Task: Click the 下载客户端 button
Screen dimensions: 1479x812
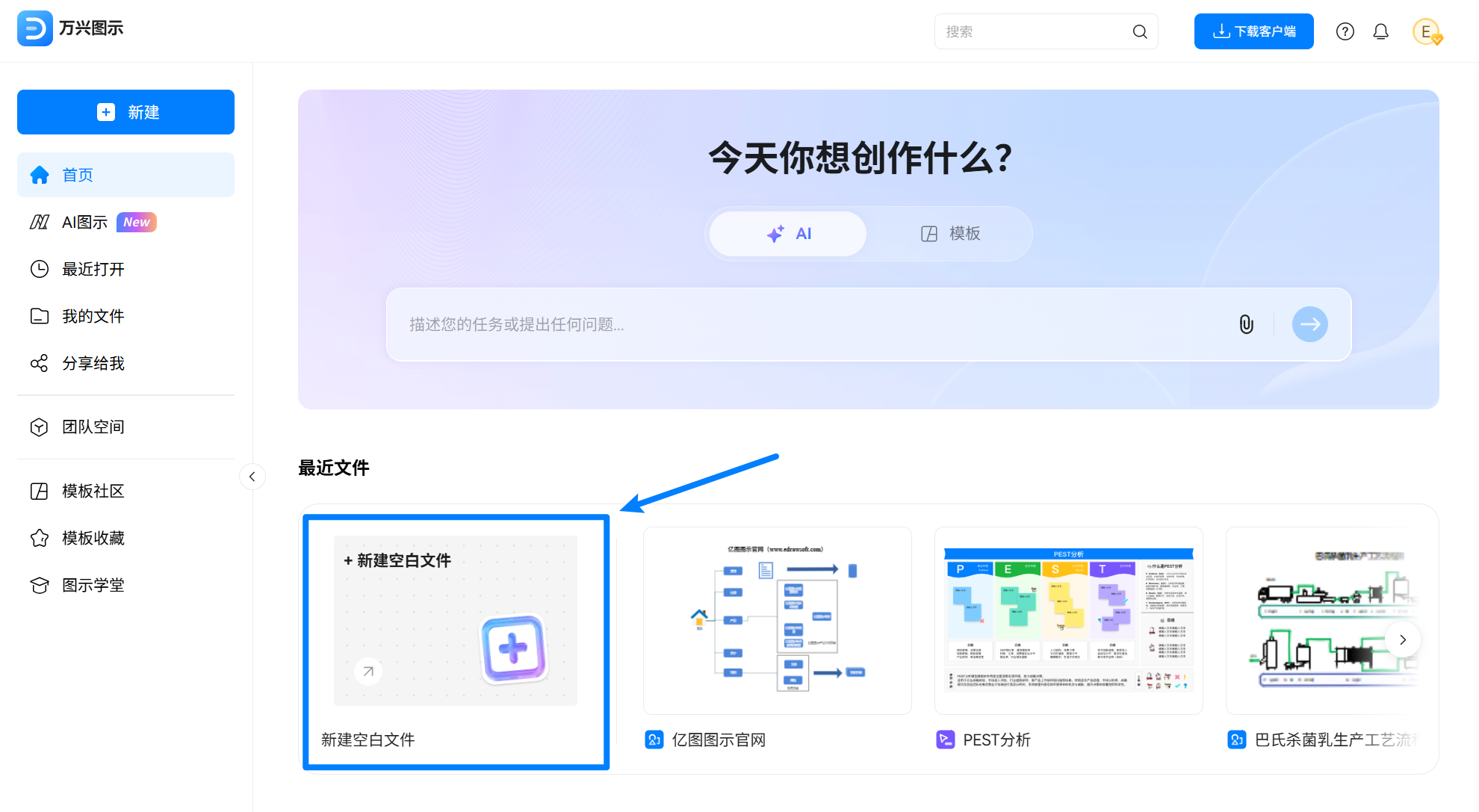Action: coord(1253,31)
